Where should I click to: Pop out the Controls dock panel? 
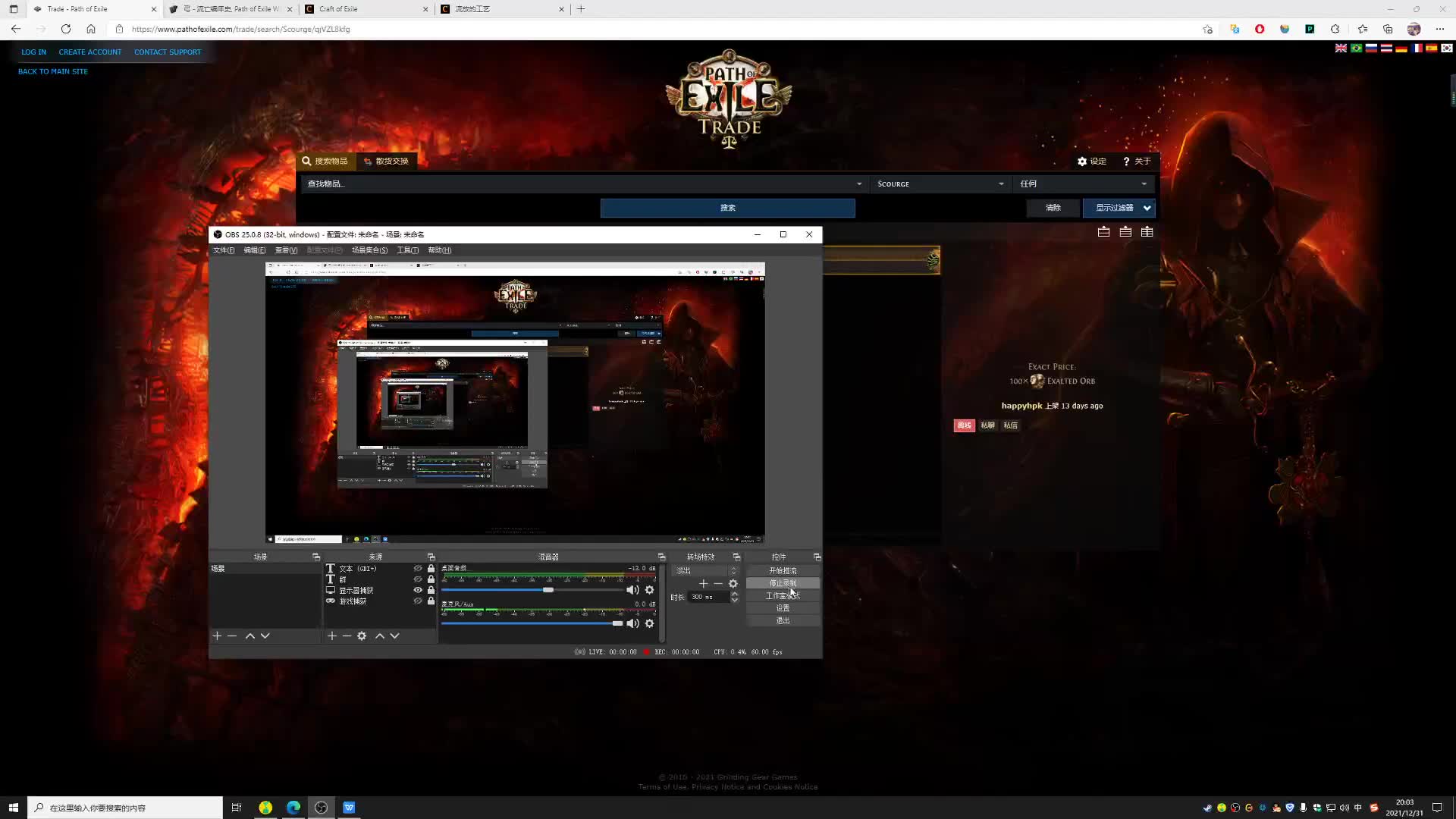pos(817,557)
